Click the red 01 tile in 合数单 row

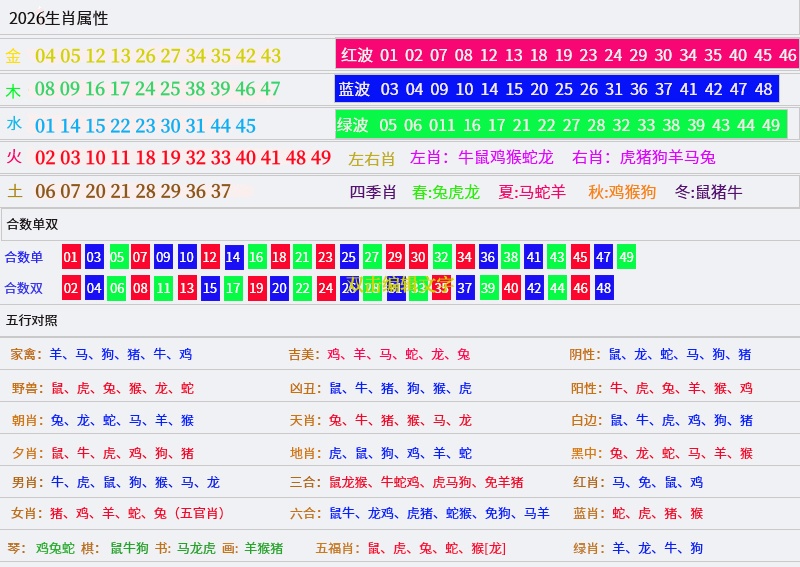tap(71, 257)
